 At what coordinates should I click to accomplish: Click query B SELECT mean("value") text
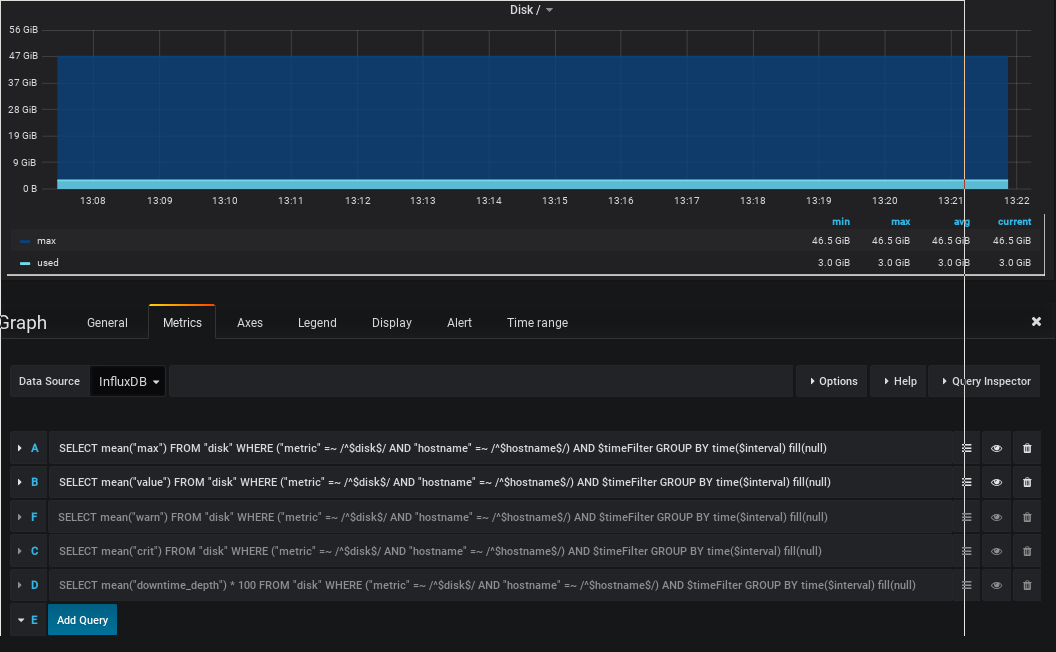(444, 482)
